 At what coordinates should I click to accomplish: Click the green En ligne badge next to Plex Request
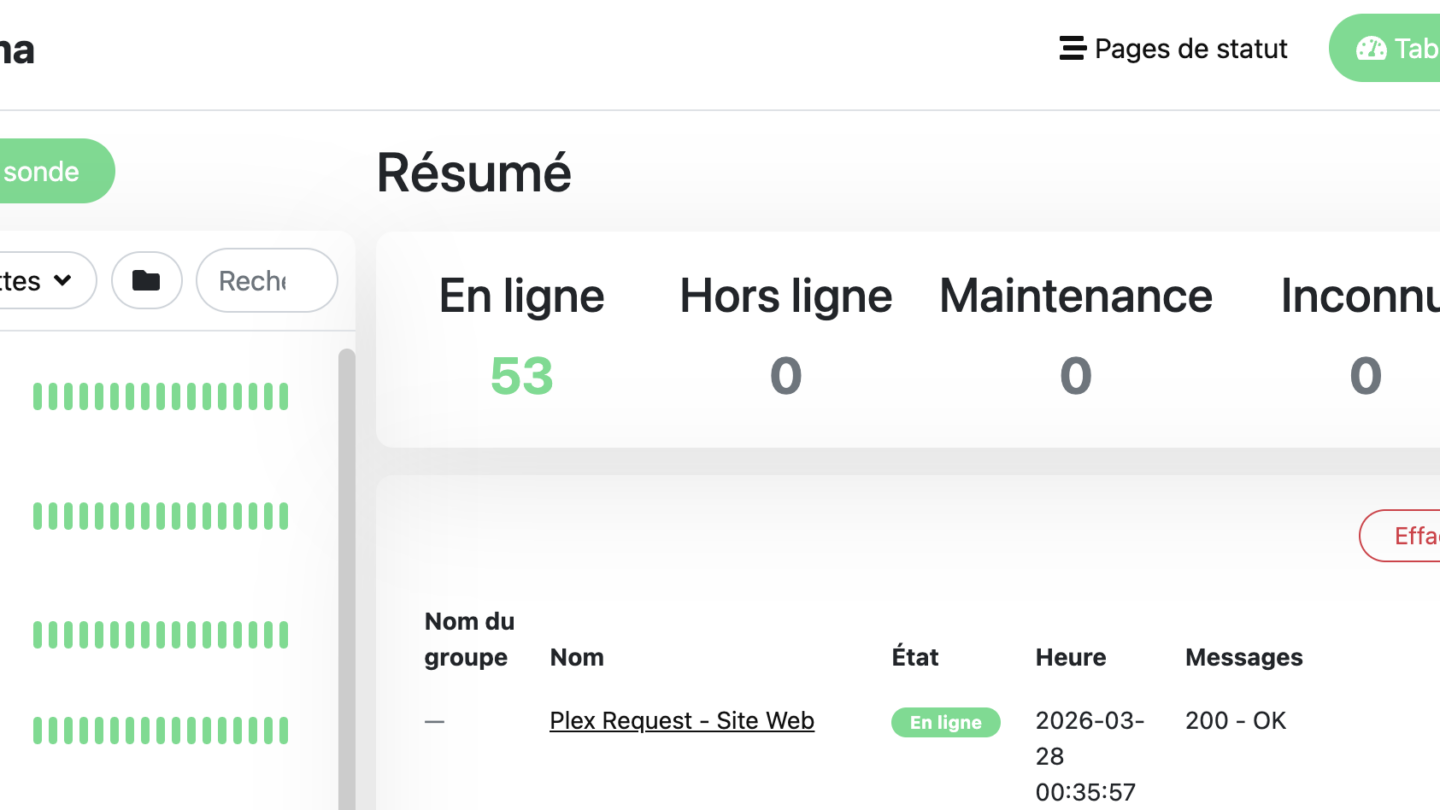pyautogui.click(x=945, y=722)
